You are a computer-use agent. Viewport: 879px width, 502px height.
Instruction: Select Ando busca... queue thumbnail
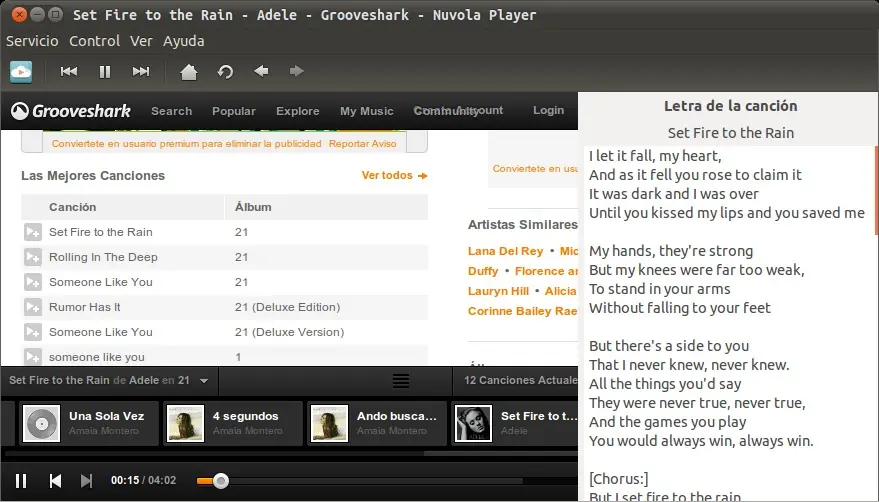pos(330,423)
